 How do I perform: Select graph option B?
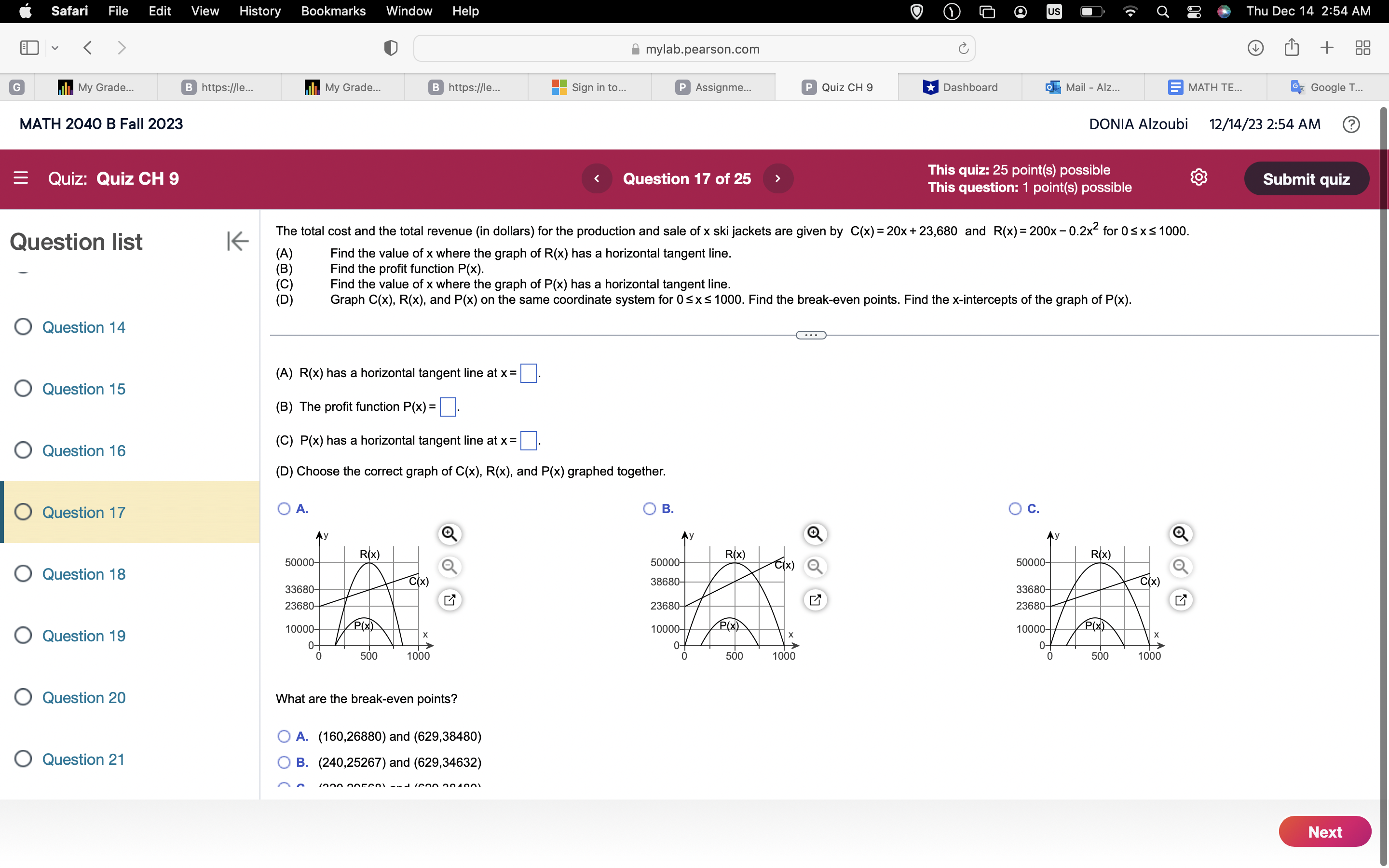pos(649,509)
